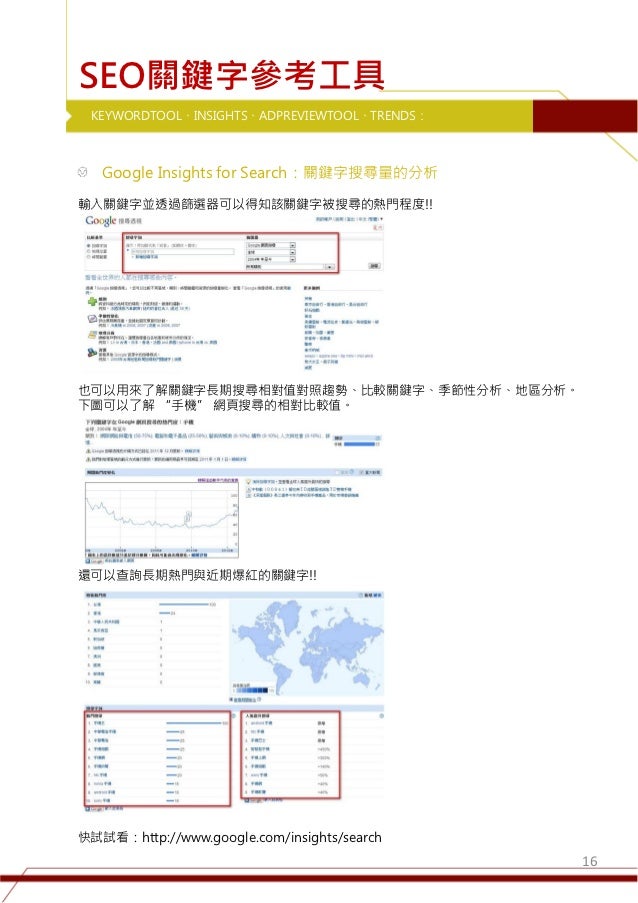Open the Google Web Search filter dropdown
Viewport: 638px width, 903px height.
point(271,245)
